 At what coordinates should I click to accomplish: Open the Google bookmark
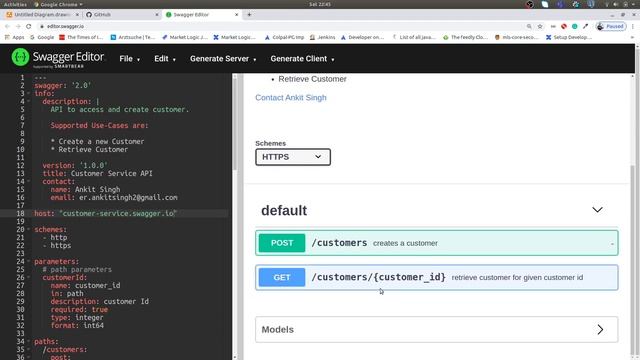coord(42,37)
